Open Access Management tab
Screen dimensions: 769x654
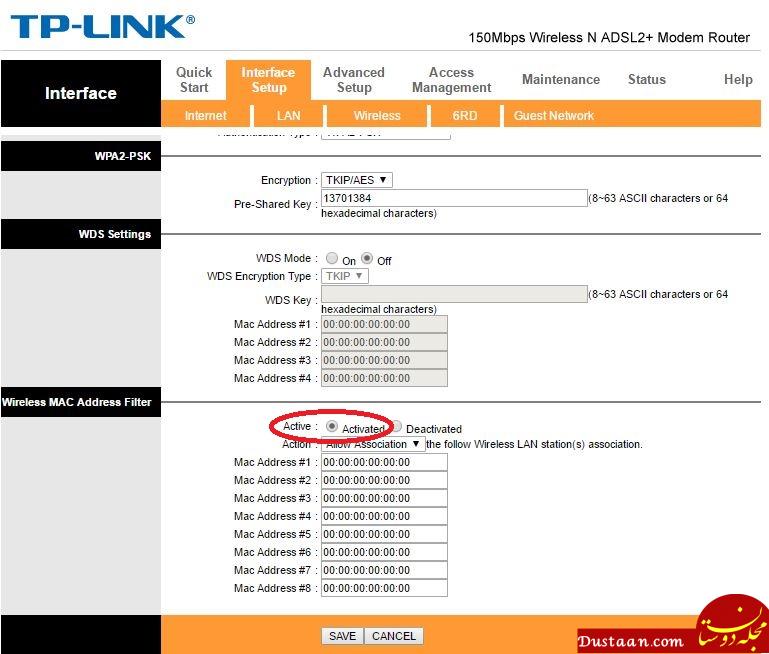coord(451,79)
